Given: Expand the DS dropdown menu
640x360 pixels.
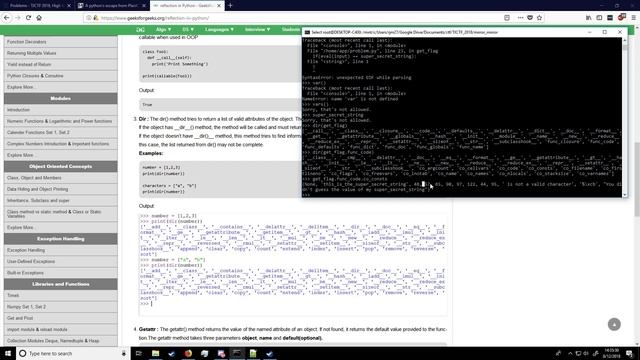Looking at the screenshot, I should 188,30.
